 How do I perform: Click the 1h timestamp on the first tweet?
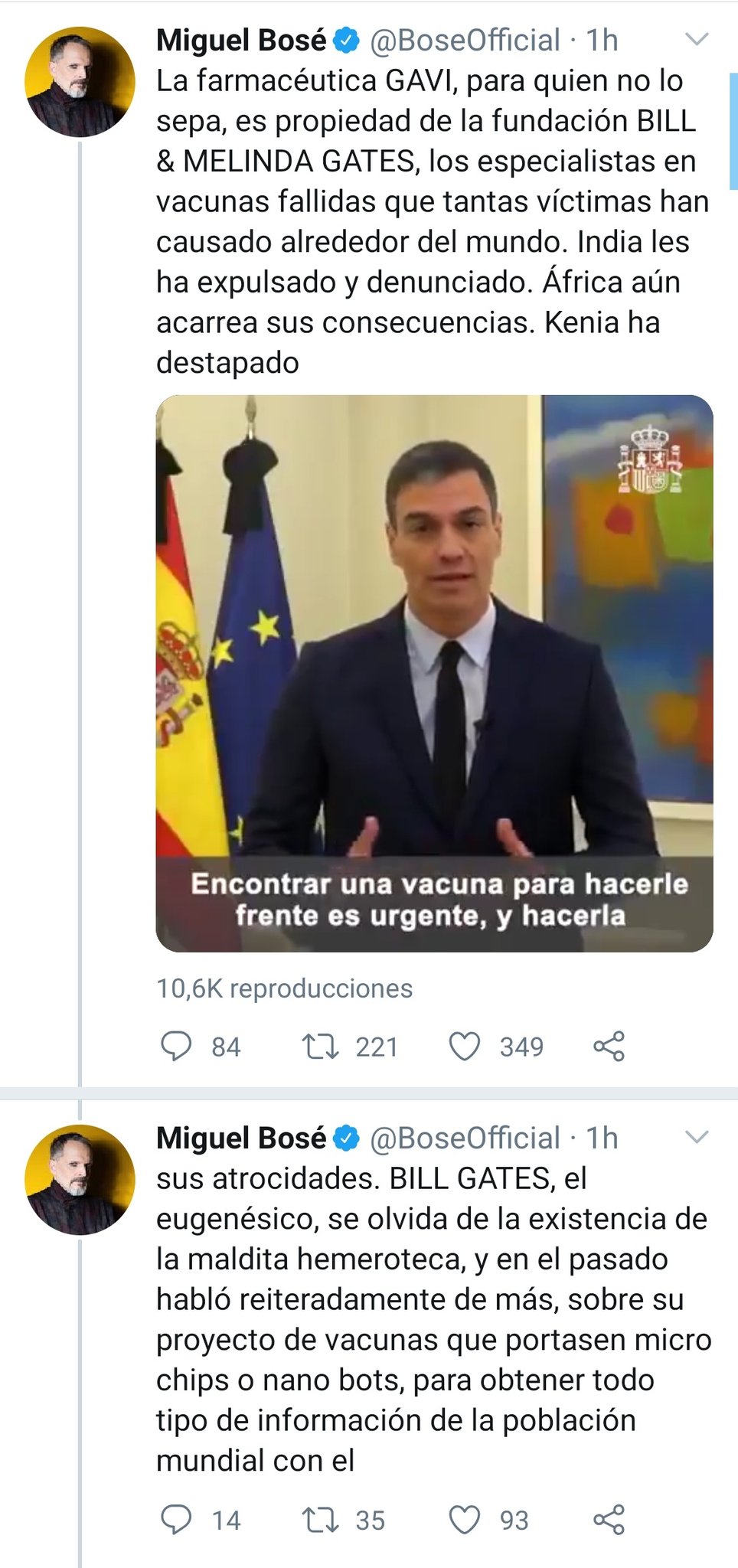tap(602, 41)
